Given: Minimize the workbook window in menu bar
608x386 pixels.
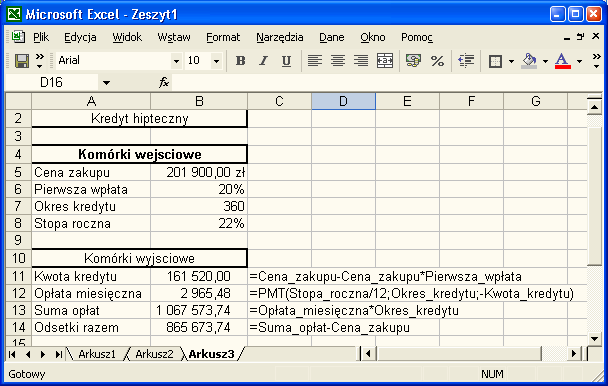Looking at the screenshot, I should tap(567, 38).
